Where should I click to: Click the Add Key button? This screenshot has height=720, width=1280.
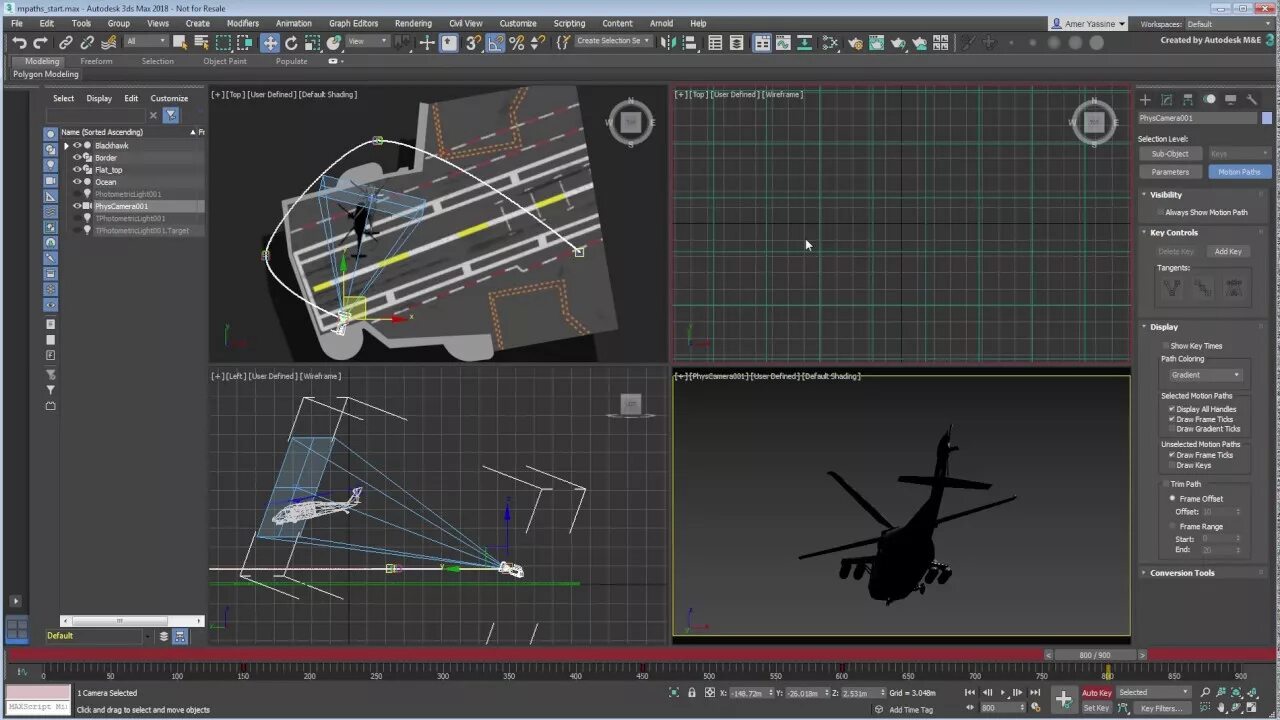click(1228, 252)
